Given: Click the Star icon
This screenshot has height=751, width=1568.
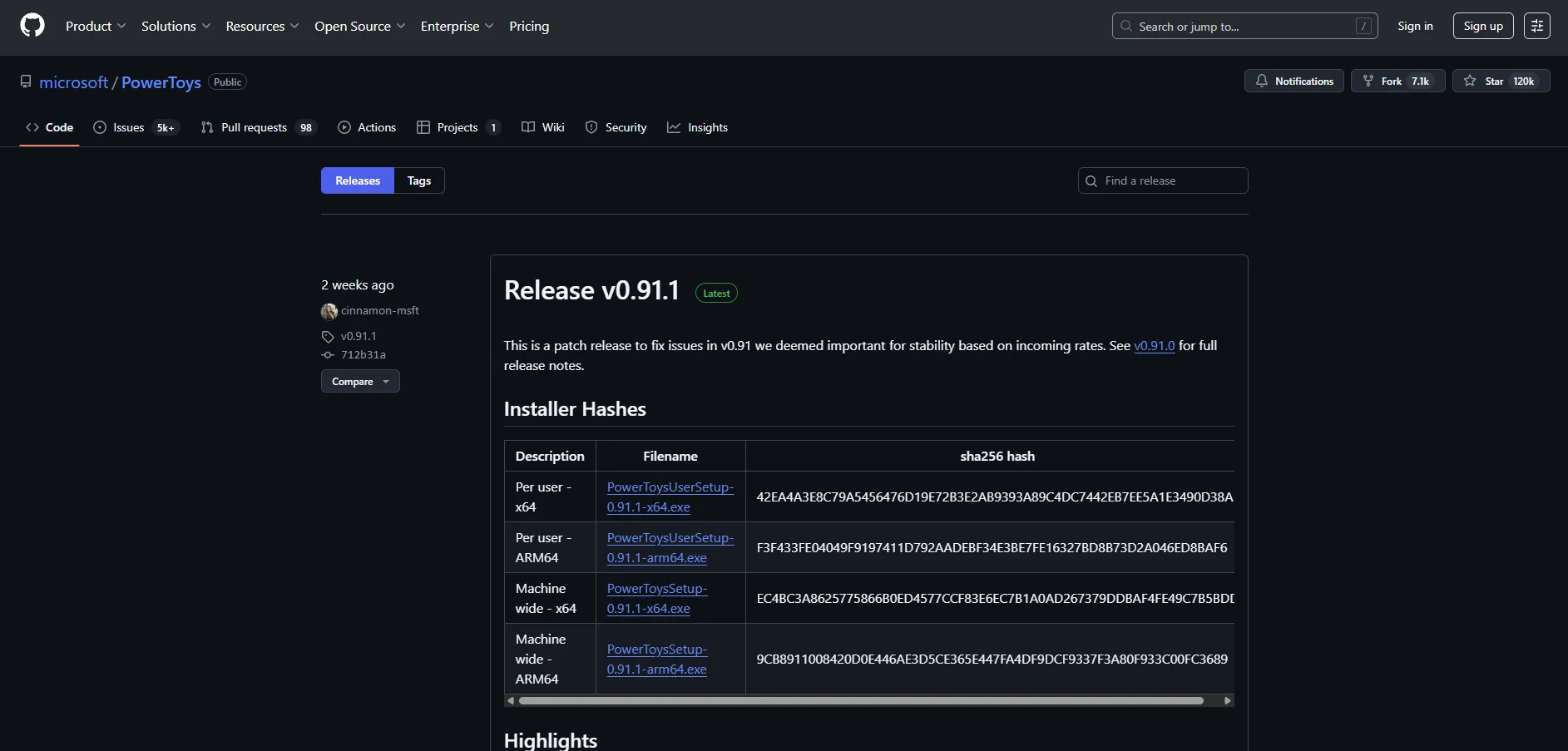Looking at the screenshot, I should (1470, 81).
